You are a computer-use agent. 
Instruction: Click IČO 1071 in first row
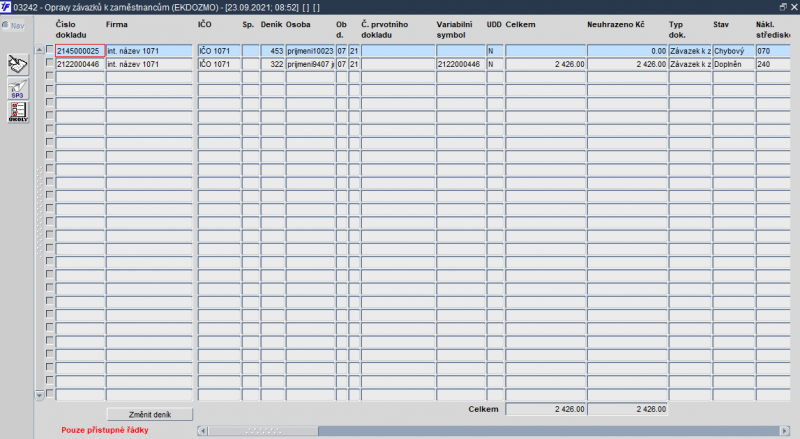click(x=219, y=51)
